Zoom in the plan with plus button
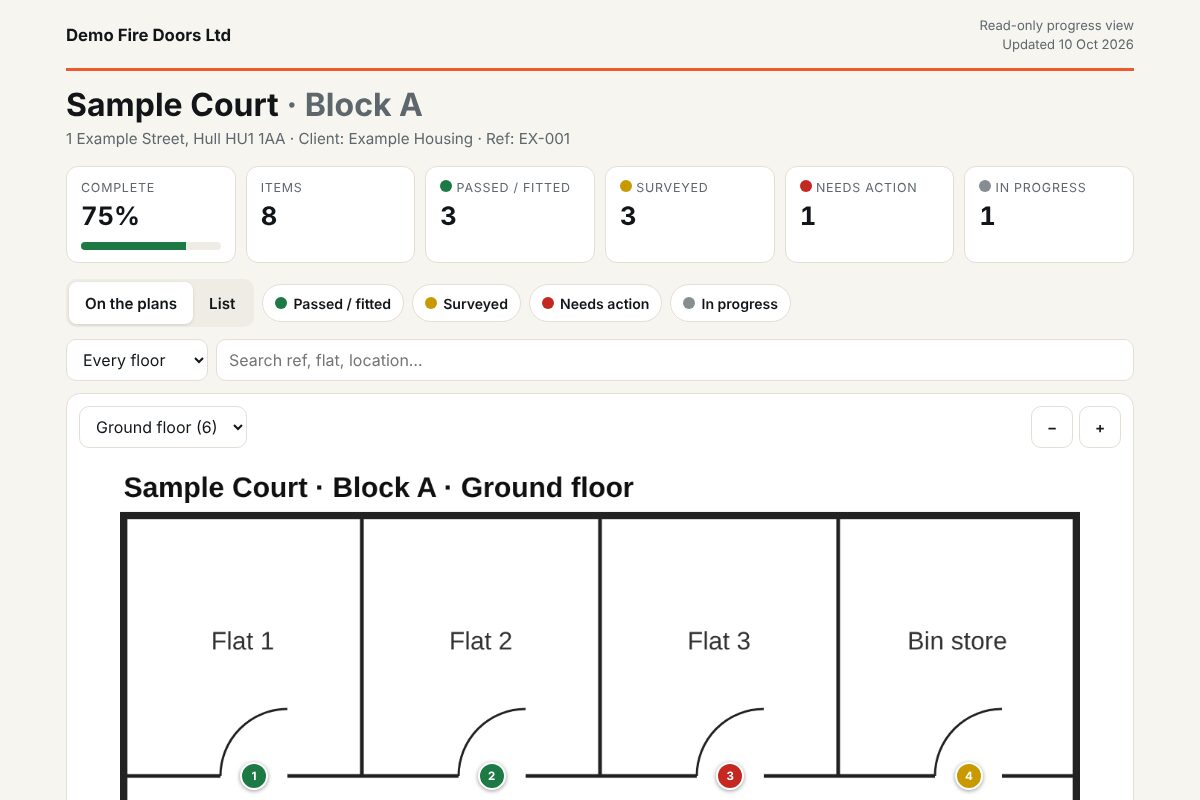Image resolution: width=1200 pixels, height=800 pixels. [x=1100, y=427]
